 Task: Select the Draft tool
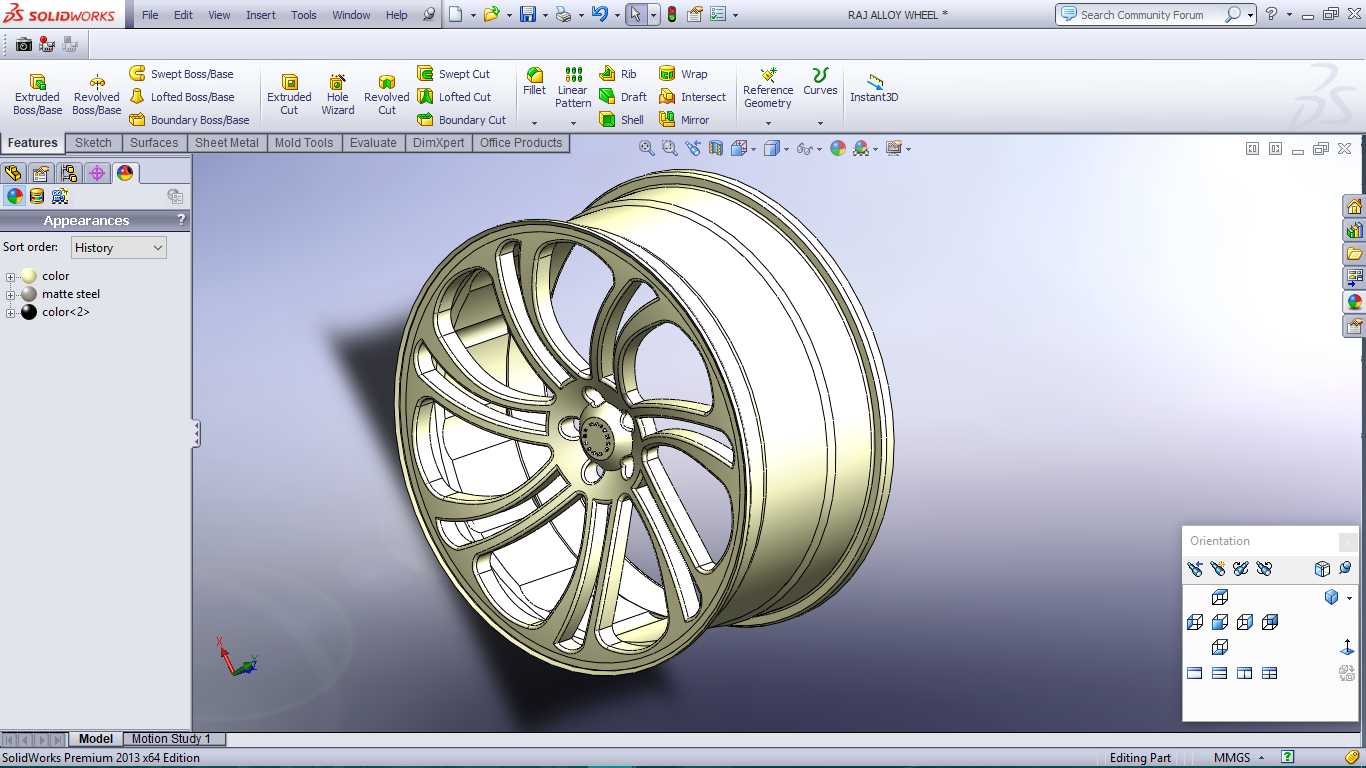623,97
